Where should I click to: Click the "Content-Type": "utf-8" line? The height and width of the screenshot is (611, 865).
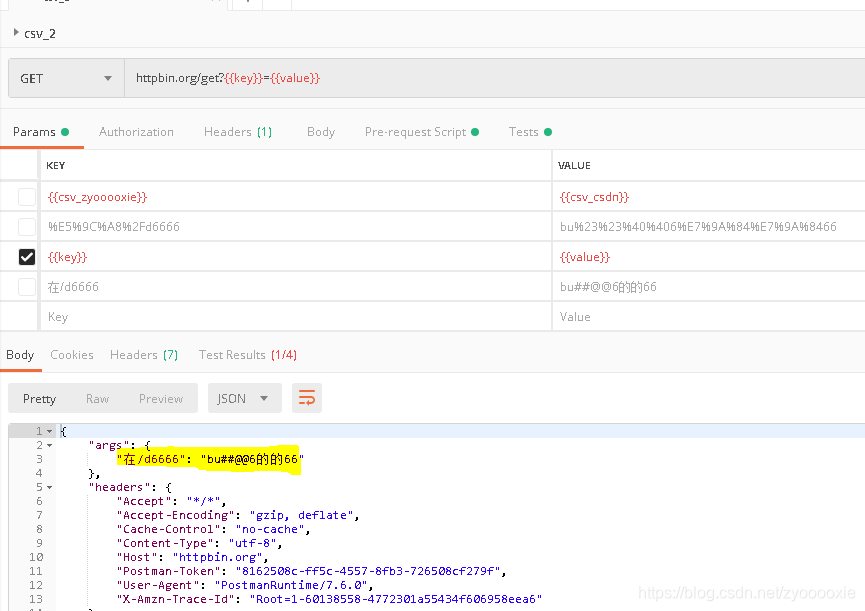(199, 543)
